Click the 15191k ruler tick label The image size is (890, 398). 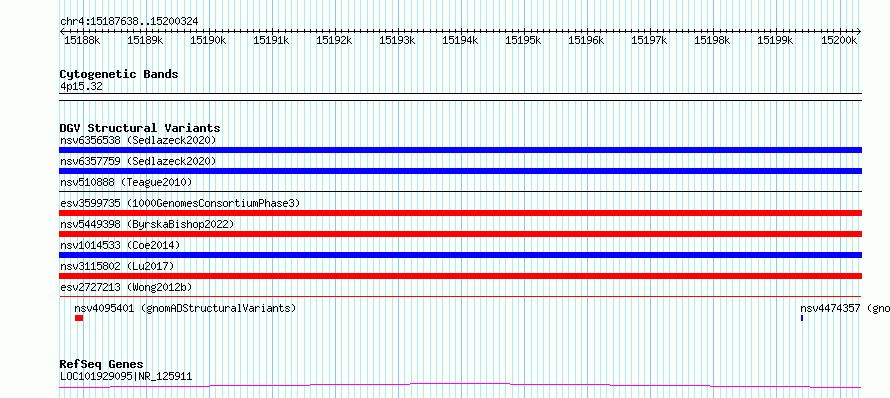(x=272, y=40)
